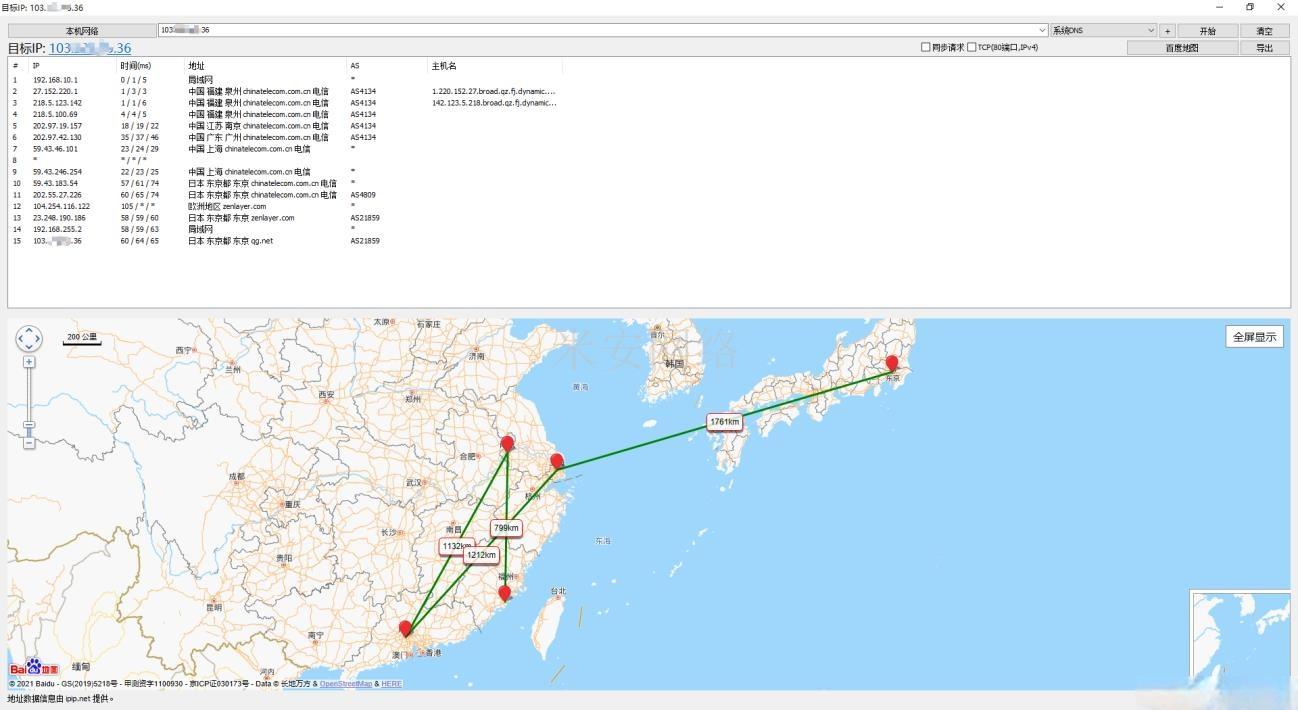Click the 105 / * / * time cell
1298x710 pixels.
[x=138, y=206]
